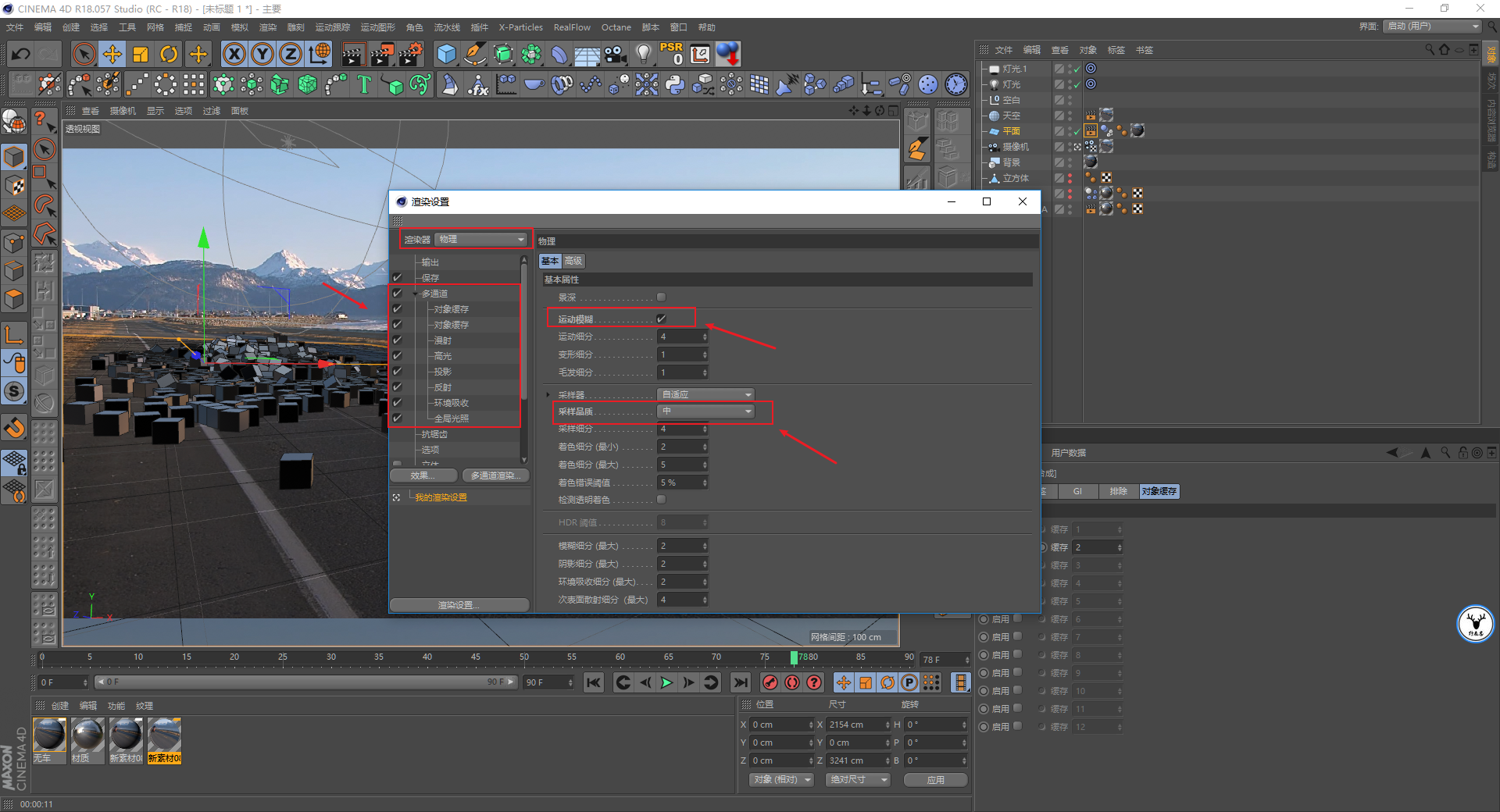Click the 运动细分 stepper arrows
Image resolution: width=1500 pixels, height=812 pixels.
705,337
